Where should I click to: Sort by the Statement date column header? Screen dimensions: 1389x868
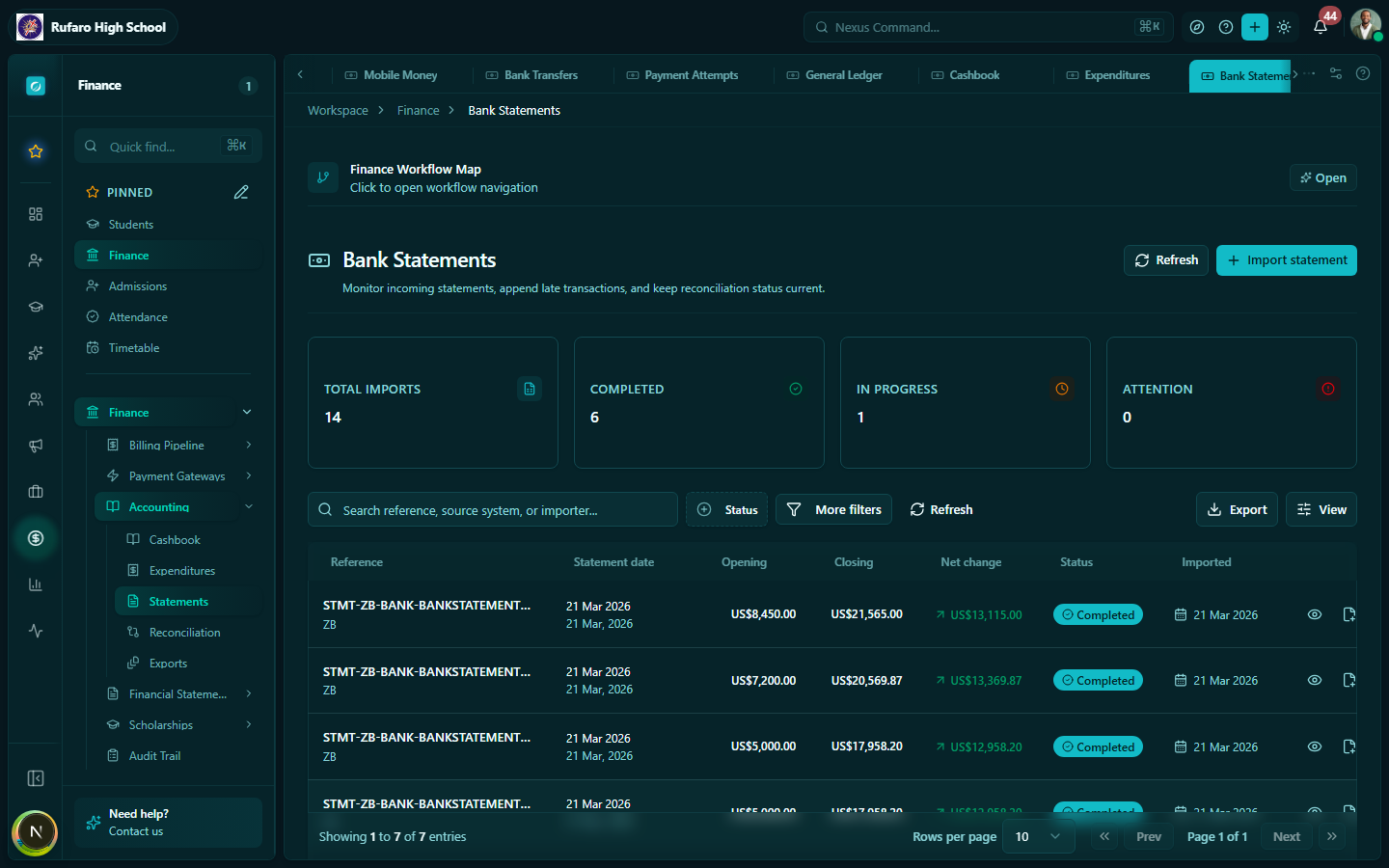[x=613, y=562]
